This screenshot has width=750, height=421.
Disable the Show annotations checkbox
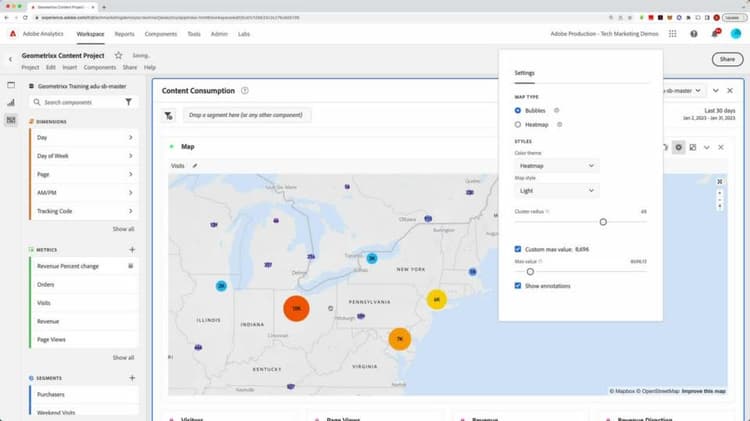(x=518, y=286)
